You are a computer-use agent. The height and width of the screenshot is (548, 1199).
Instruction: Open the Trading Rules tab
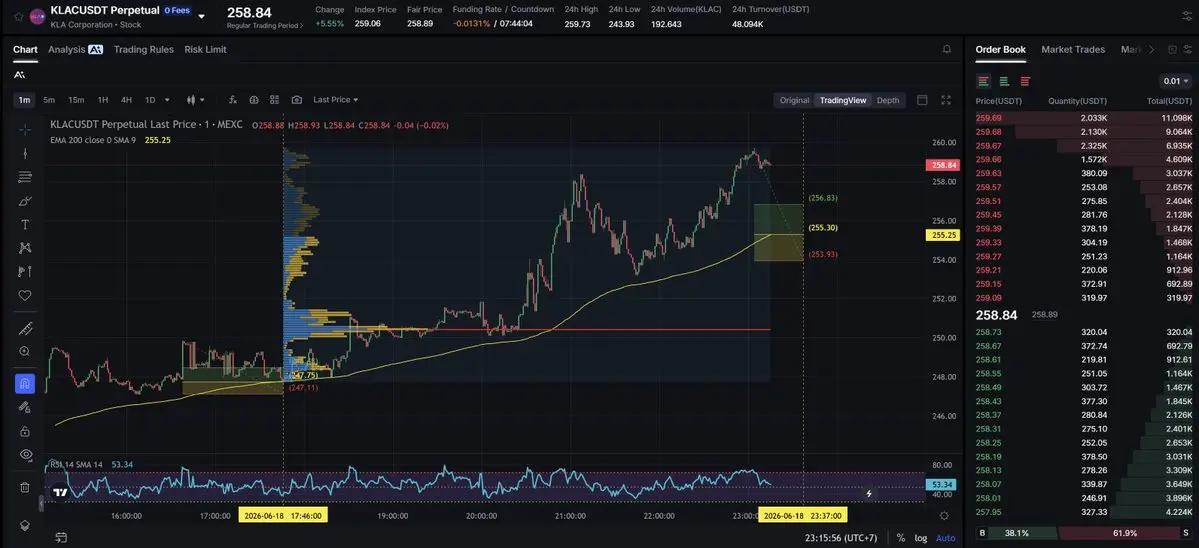(144, 50)
